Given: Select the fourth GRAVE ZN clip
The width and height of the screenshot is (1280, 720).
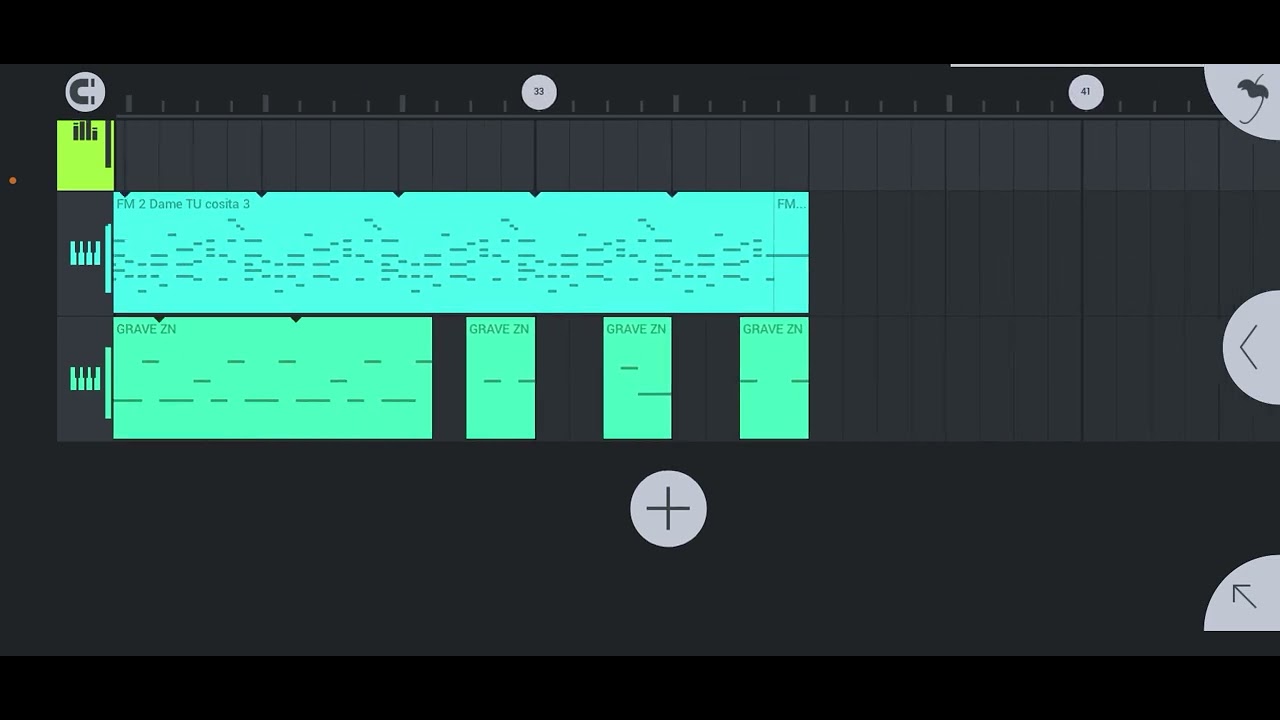Looking at the screenshot, I should pyautogui.click(x=774, y=378).
